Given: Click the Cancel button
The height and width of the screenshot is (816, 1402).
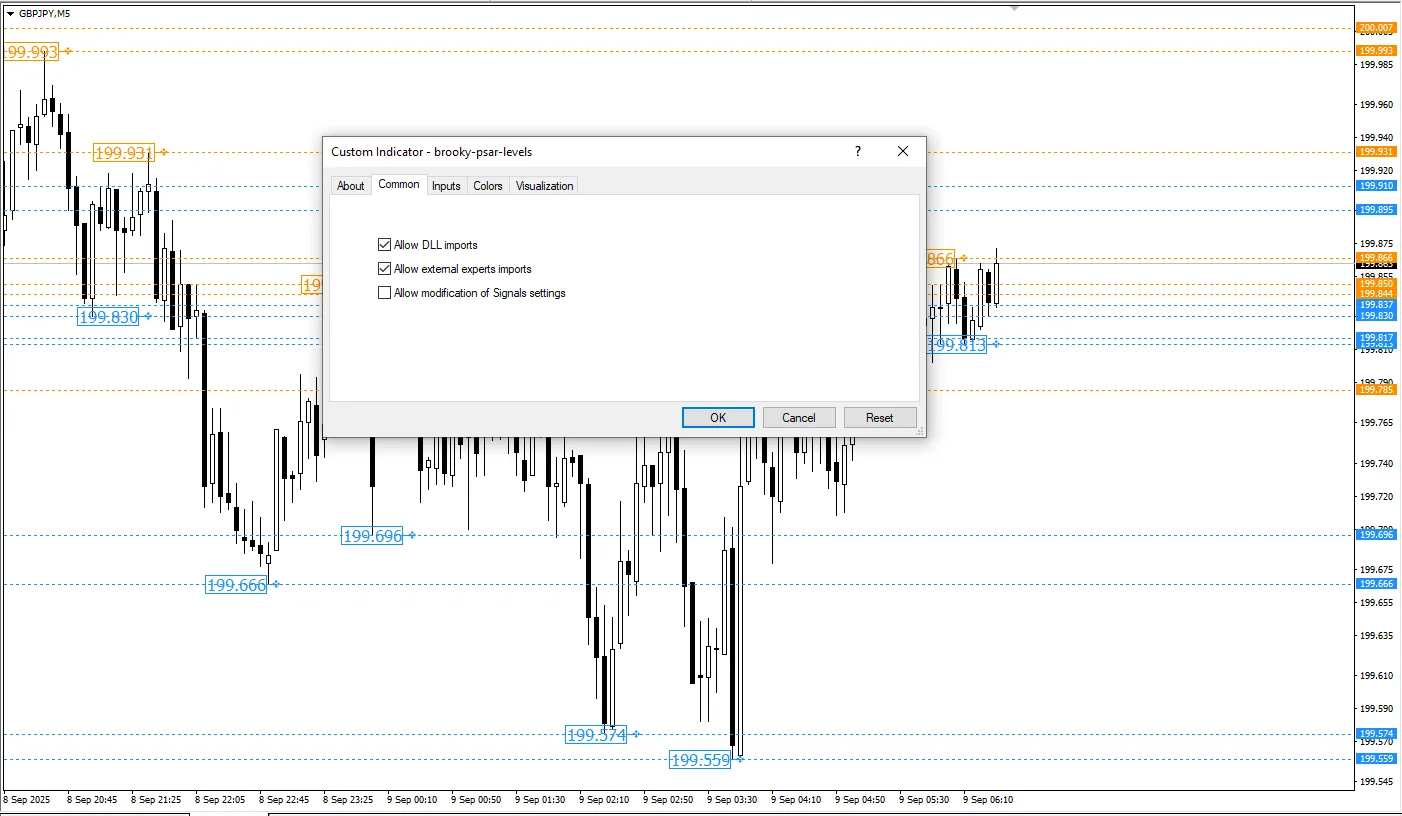Looking at the screenshot, I should click(799, 418).
